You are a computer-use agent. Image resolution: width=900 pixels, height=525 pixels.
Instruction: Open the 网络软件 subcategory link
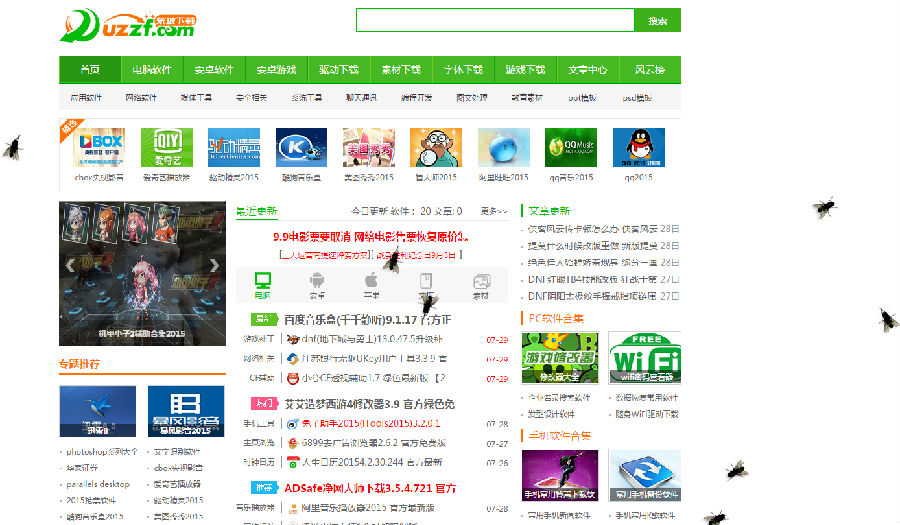click(x=141, y=98)
